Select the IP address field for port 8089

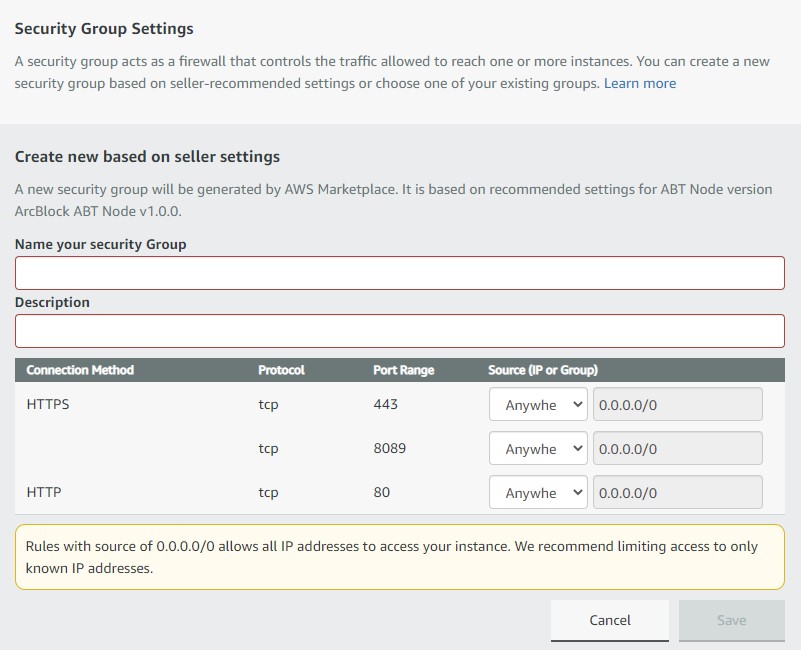[x=677, y=449]
